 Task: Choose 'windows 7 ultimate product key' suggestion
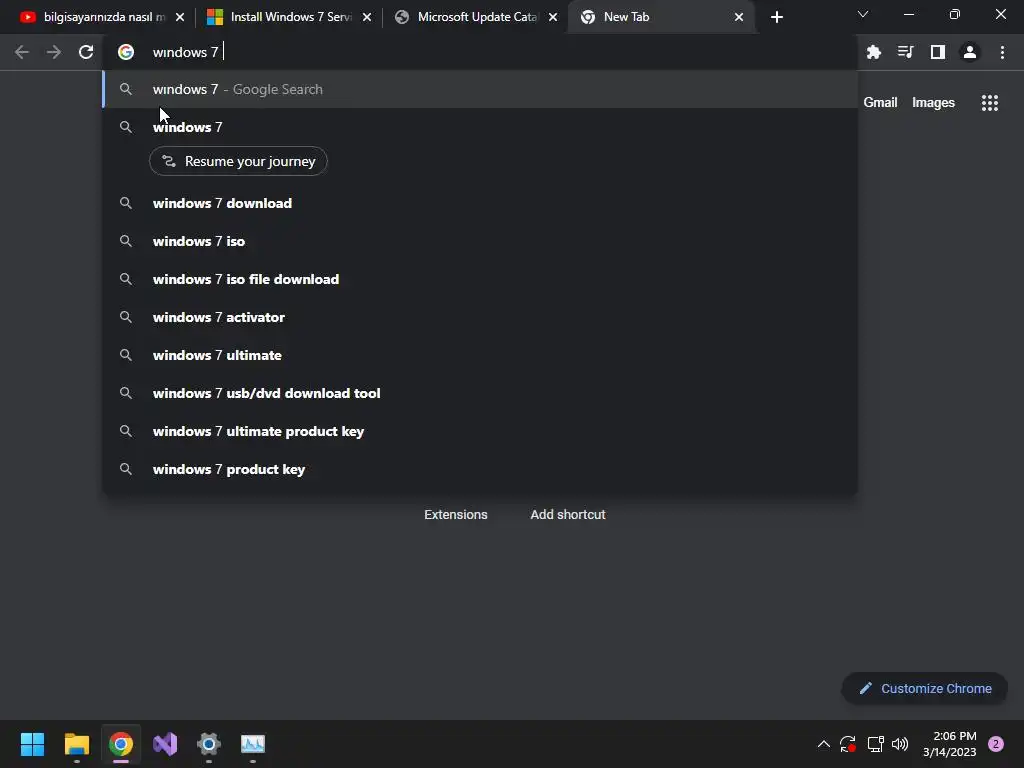pos(480,431)
